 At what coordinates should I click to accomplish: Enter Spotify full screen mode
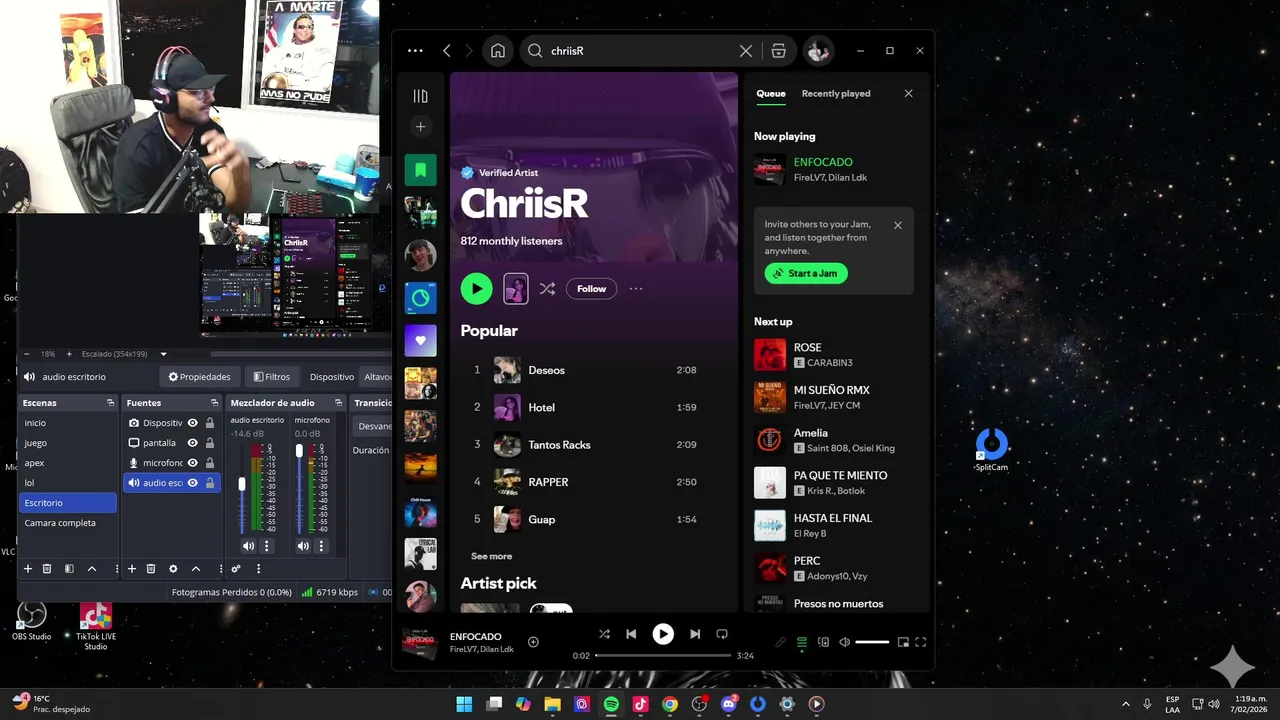tap(921, 642)
